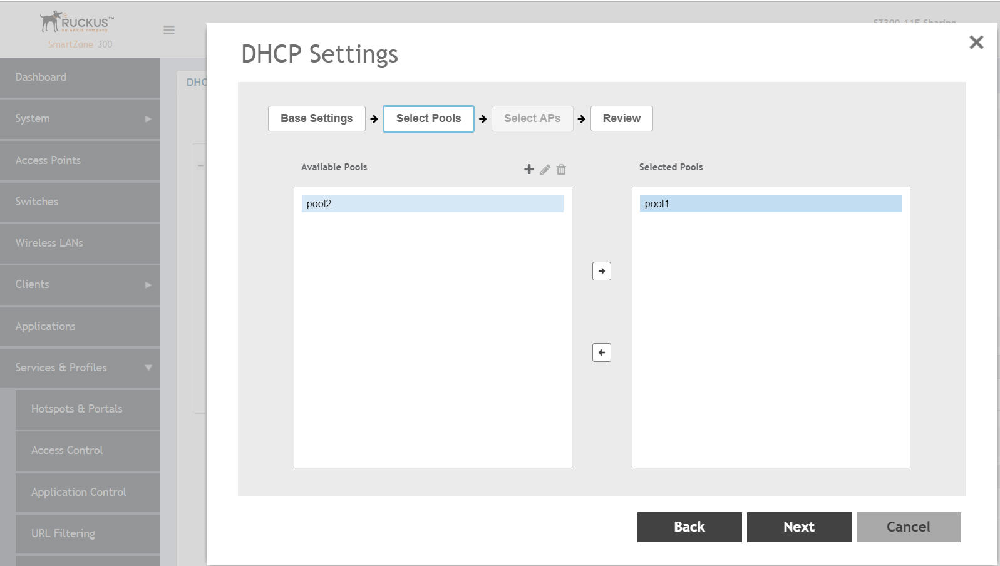Move pool to Selected Pools with right arrow

point(601,271)
